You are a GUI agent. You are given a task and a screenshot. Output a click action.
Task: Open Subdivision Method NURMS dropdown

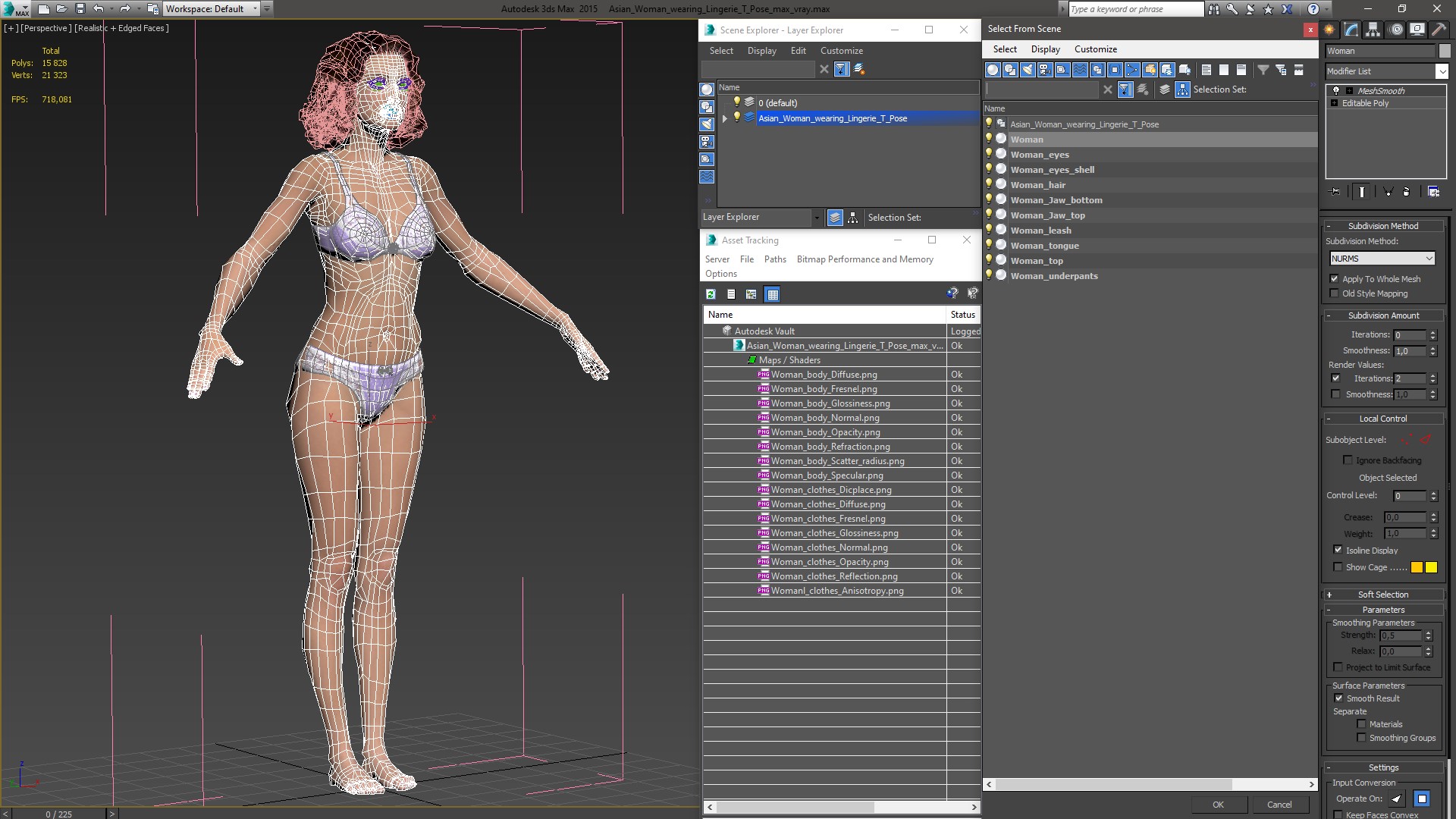click(x=1382, y=259)
